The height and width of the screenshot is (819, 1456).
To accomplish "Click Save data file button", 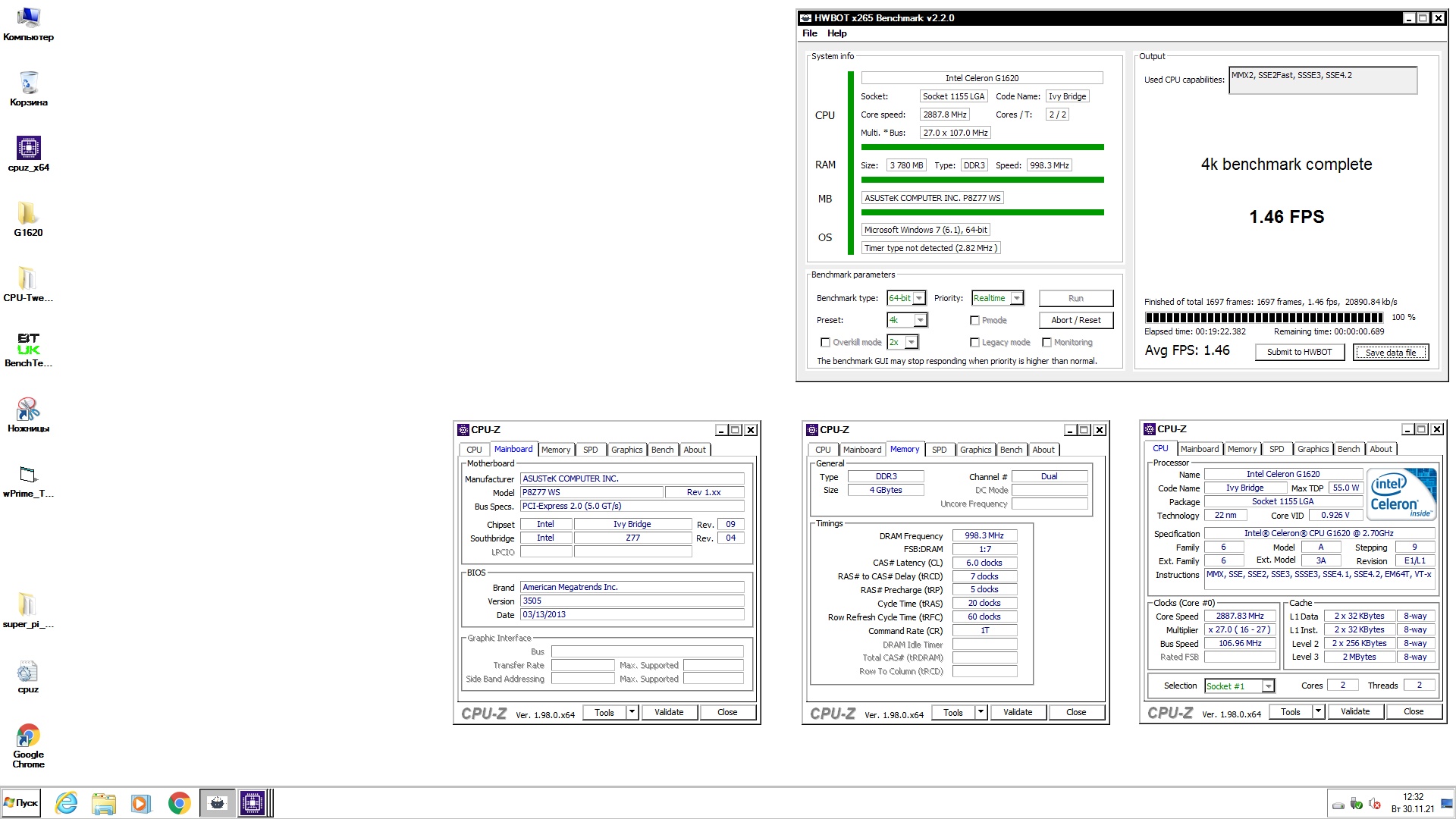I will [1391, 352].
